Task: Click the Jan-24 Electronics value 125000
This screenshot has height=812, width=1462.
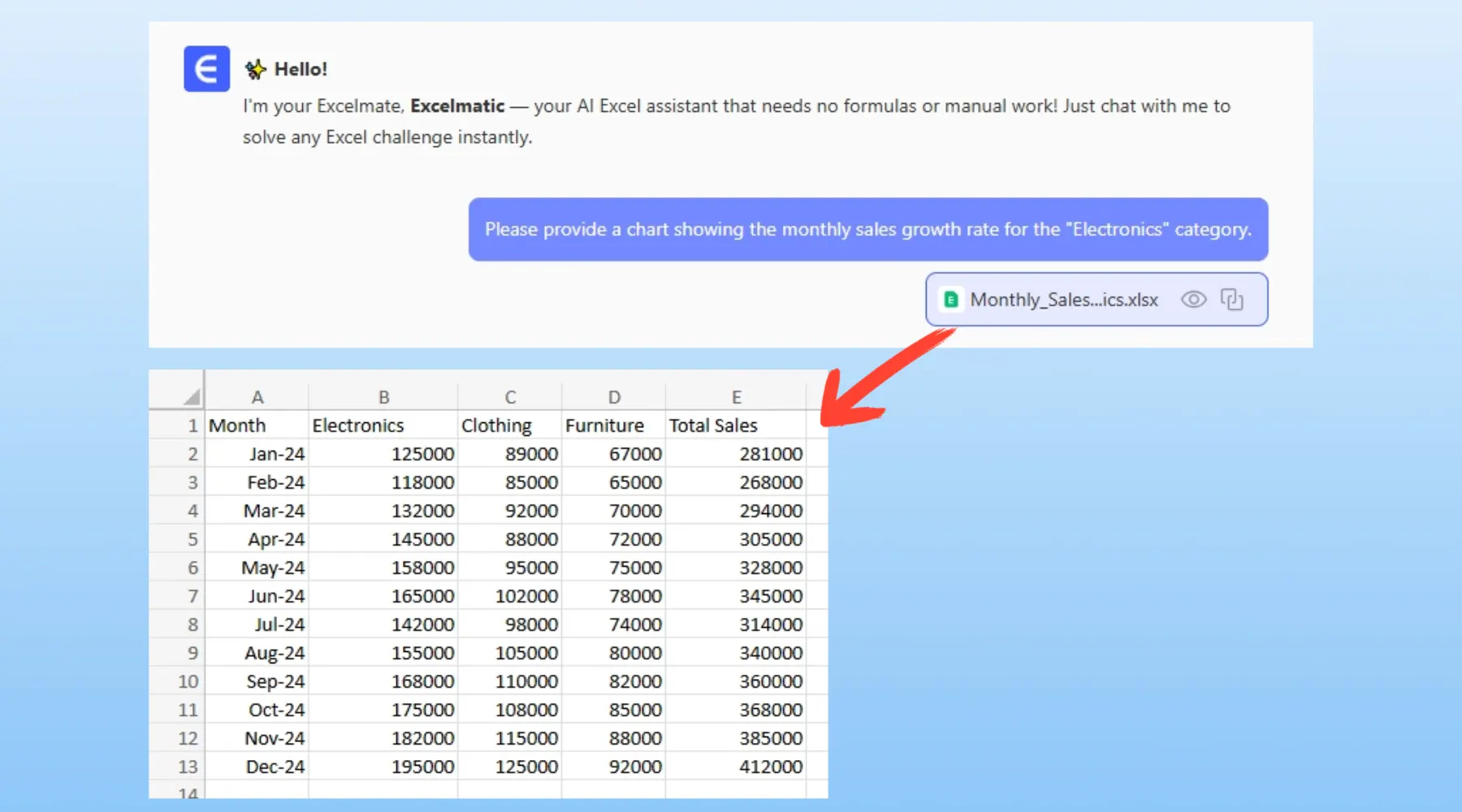Action: (422, 454)
